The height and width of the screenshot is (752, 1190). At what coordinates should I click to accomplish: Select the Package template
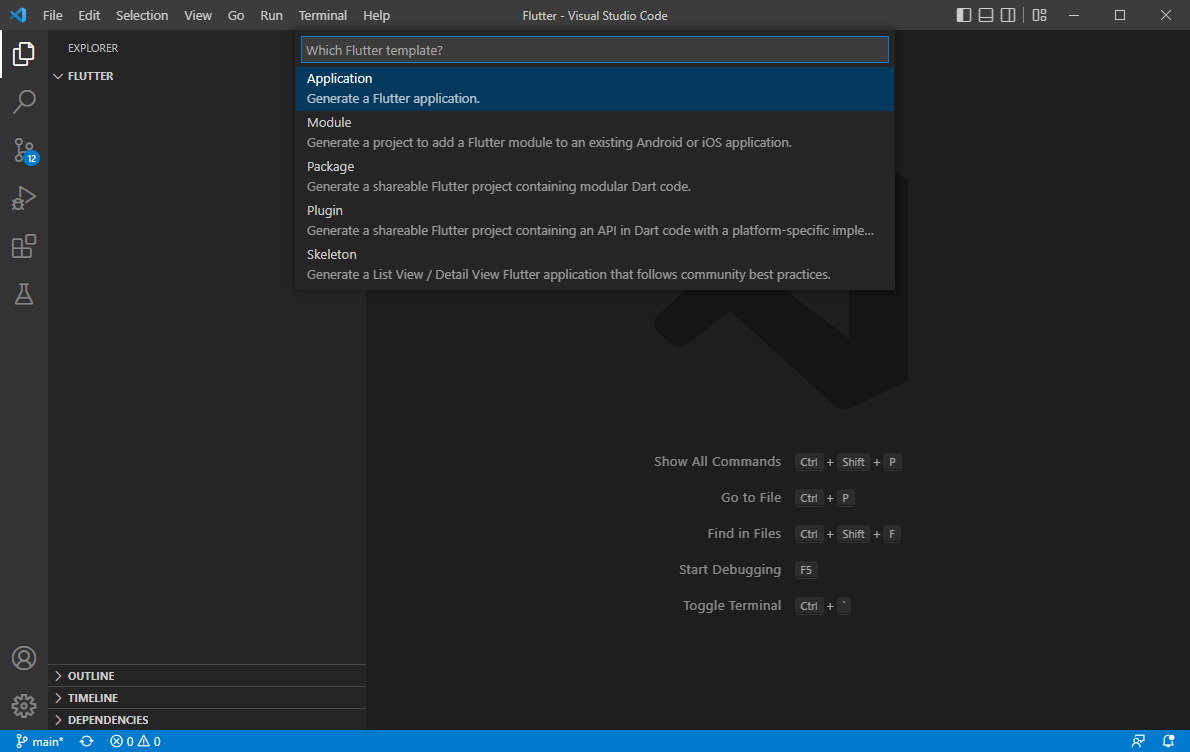(594, 177)
